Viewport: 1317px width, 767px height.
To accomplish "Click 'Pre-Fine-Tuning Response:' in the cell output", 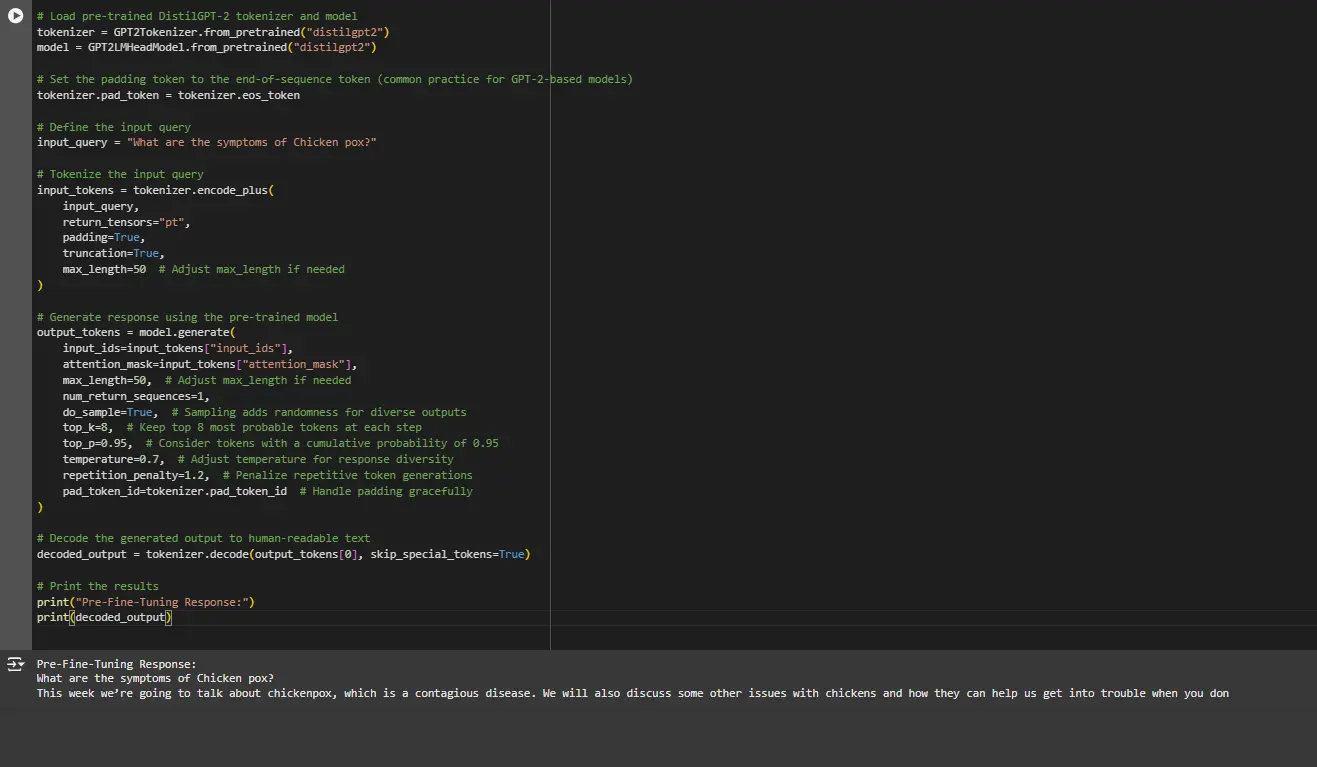I will [x=117, y=664].
